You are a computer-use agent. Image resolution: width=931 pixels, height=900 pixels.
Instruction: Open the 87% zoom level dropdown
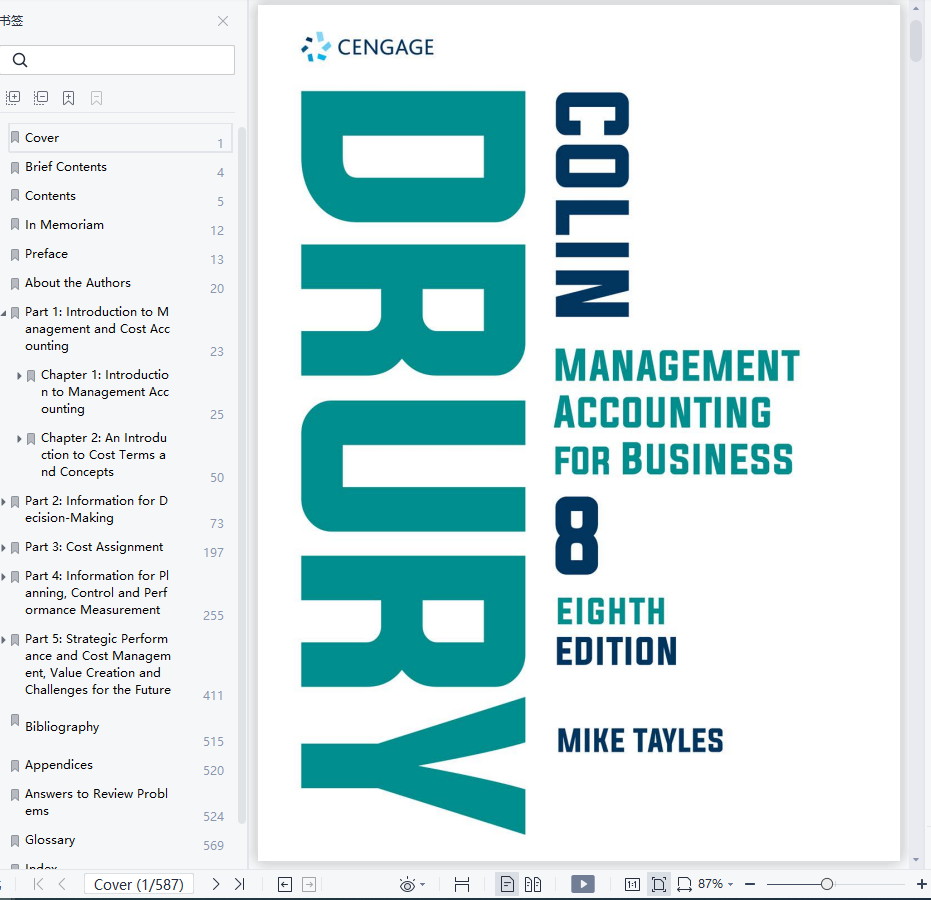731,885
